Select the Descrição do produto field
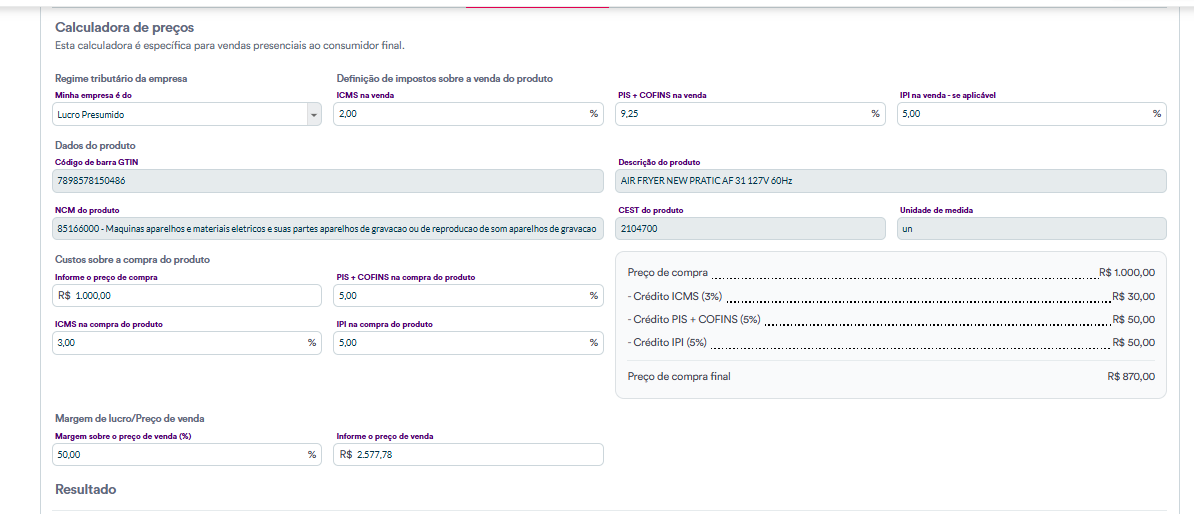 point(890,181)
